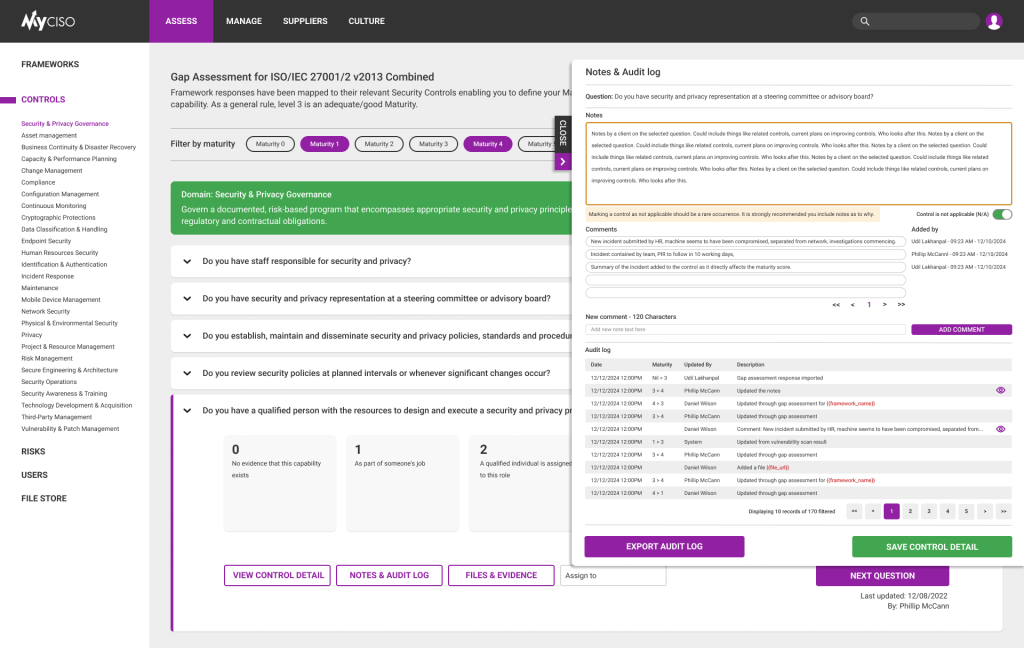Switch to the MANAGE tab
This screenshot has height=648, width=1024.
pos(243,20)
